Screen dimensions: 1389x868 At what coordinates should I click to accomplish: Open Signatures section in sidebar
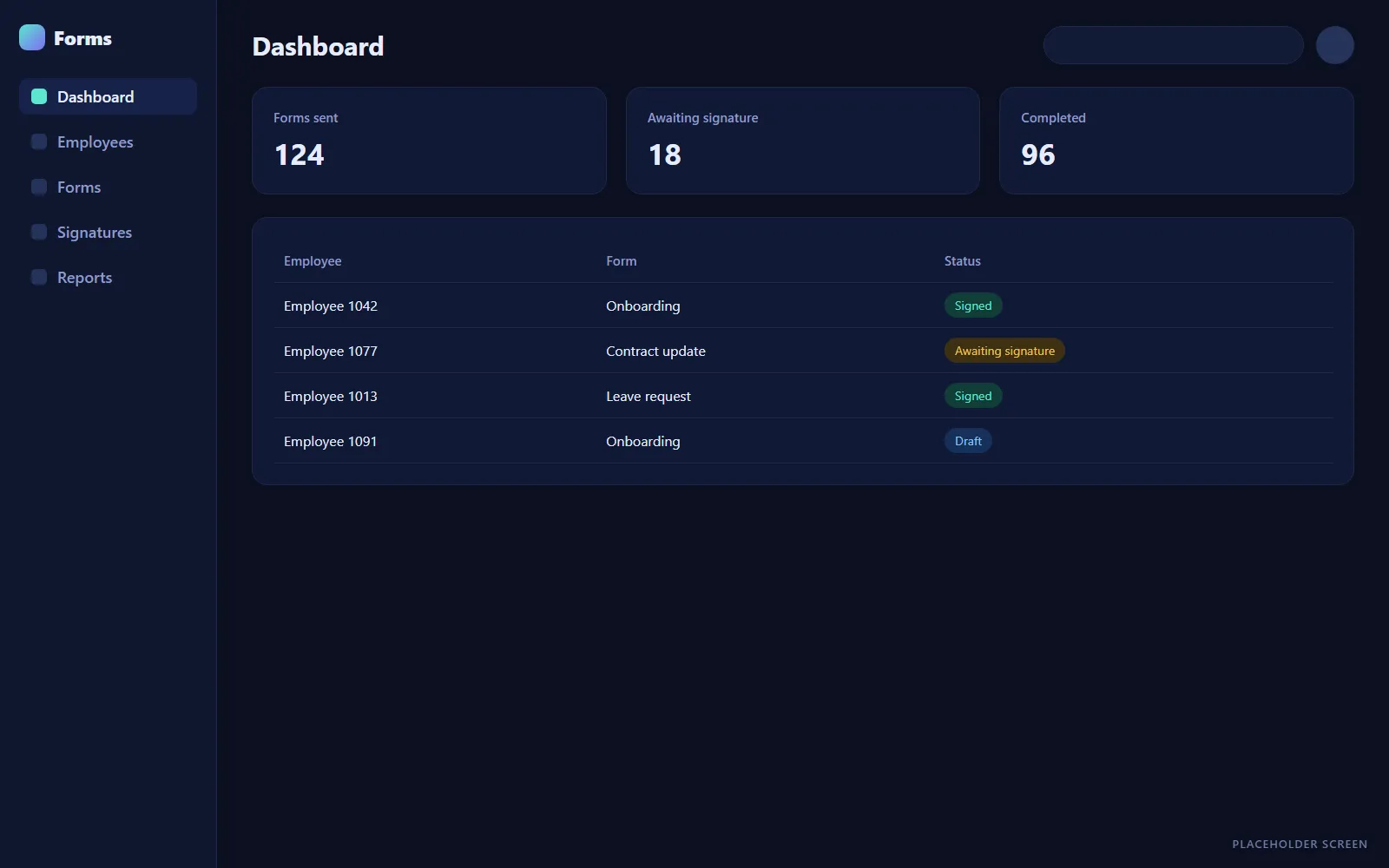point(108,232)
